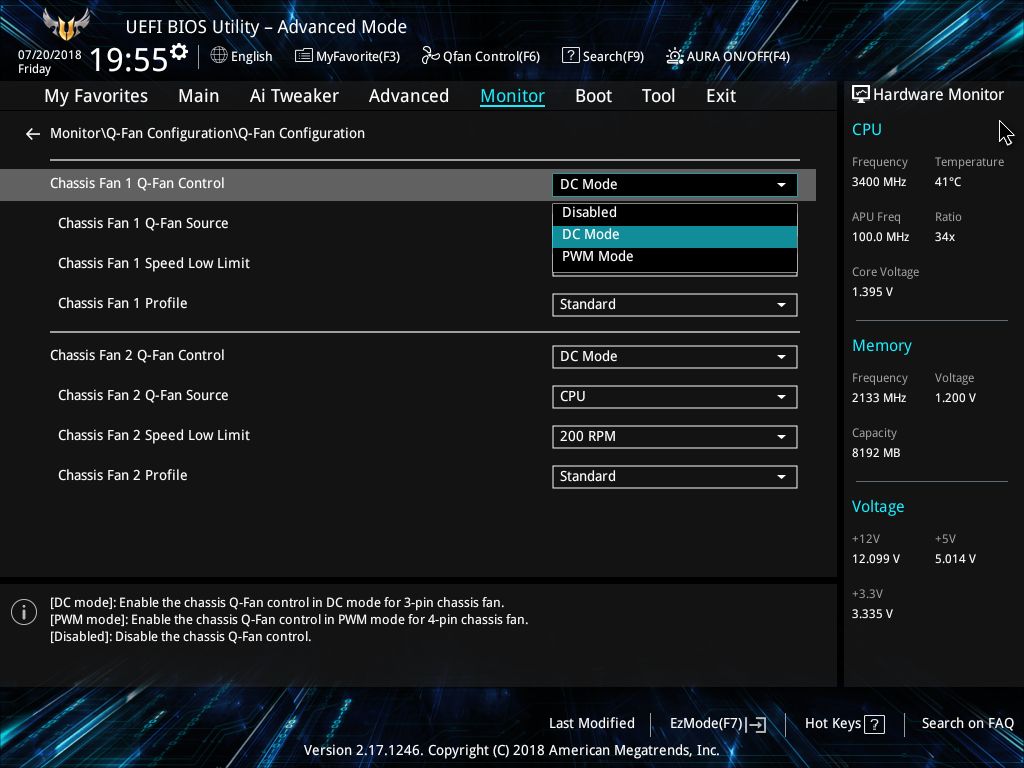Open the Ai Tweaker tab
Screen dimensions: 1024x768
(x=294, y=96)
